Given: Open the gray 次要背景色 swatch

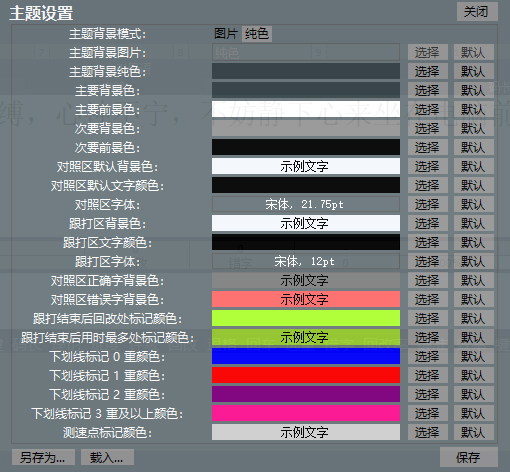Looking at the screenshot, I should (306, 128).
